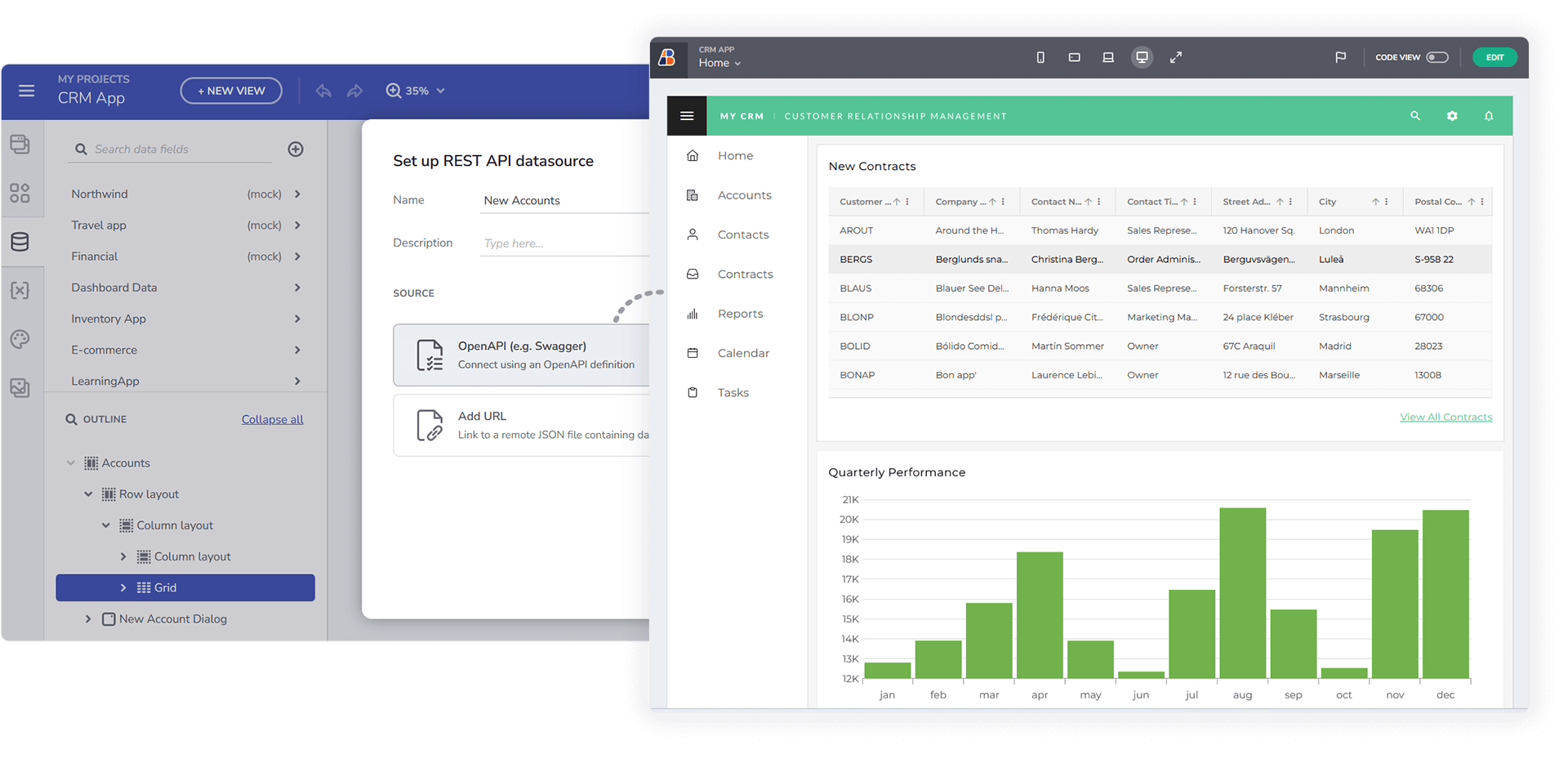Select the OpenAPI (e.g. Swagger) source option
Screen dimensions: 1568x759
[523, 355]
